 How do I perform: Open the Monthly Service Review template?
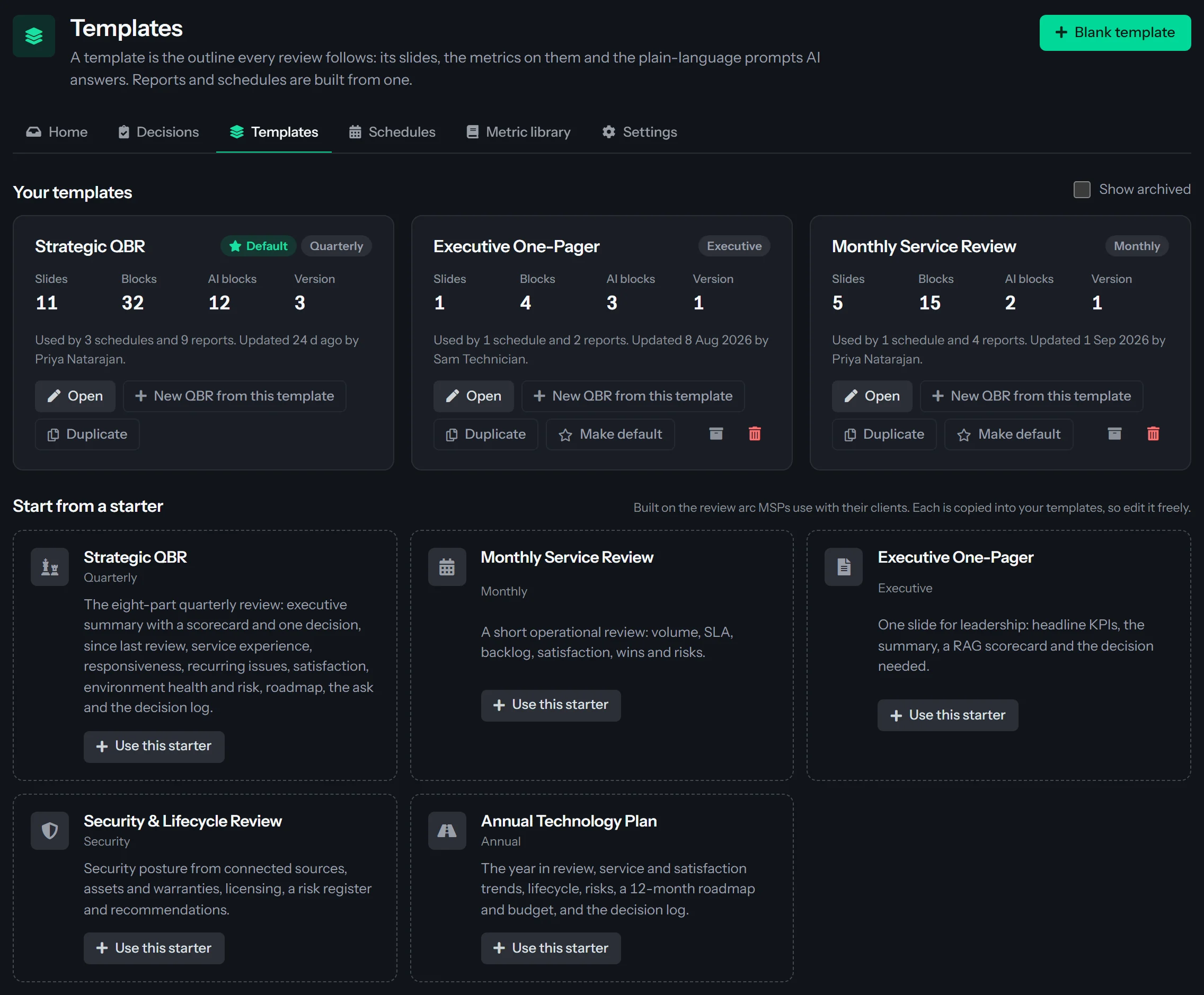point(872,396)
